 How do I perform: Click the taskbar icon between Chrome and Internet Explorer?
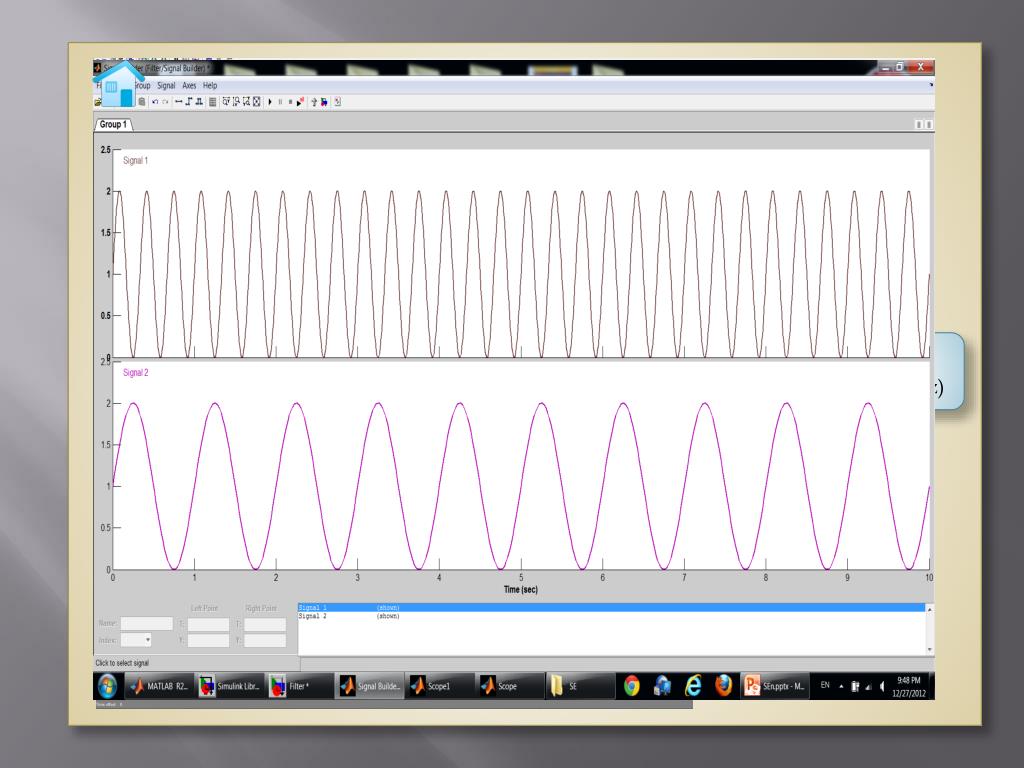(662, 686)
